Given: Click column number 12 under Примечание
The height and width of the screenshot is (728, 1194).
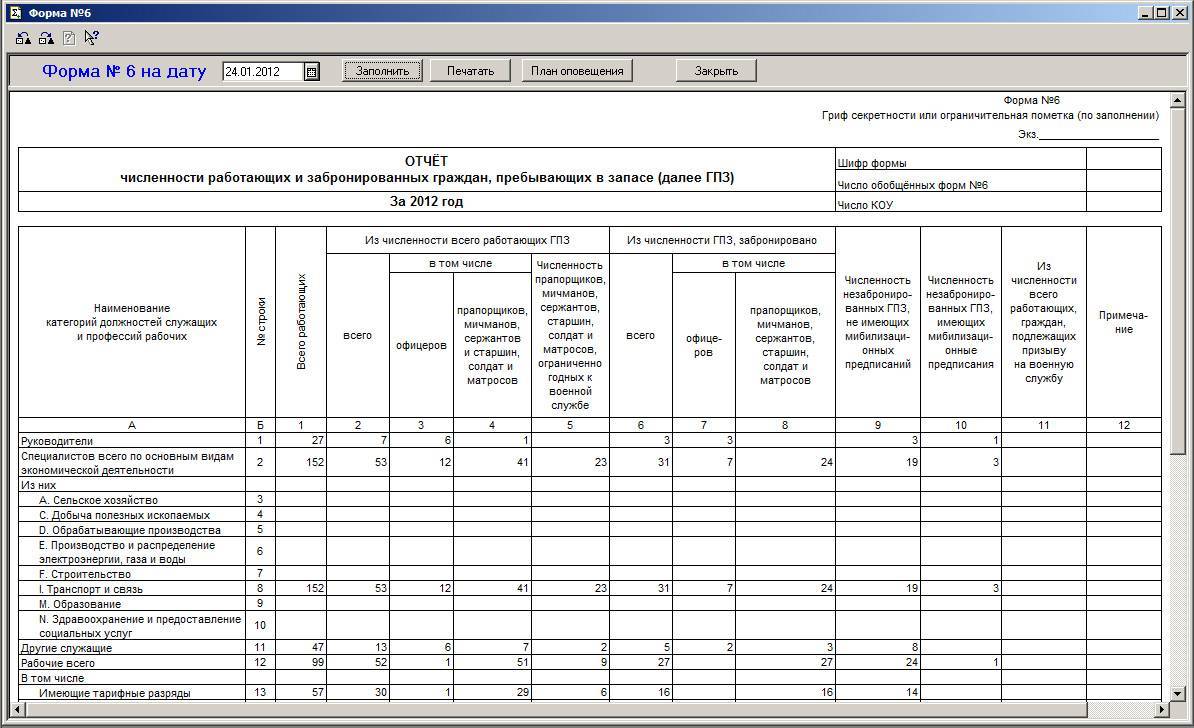Looking at the screenshot, I should 1123,425.
